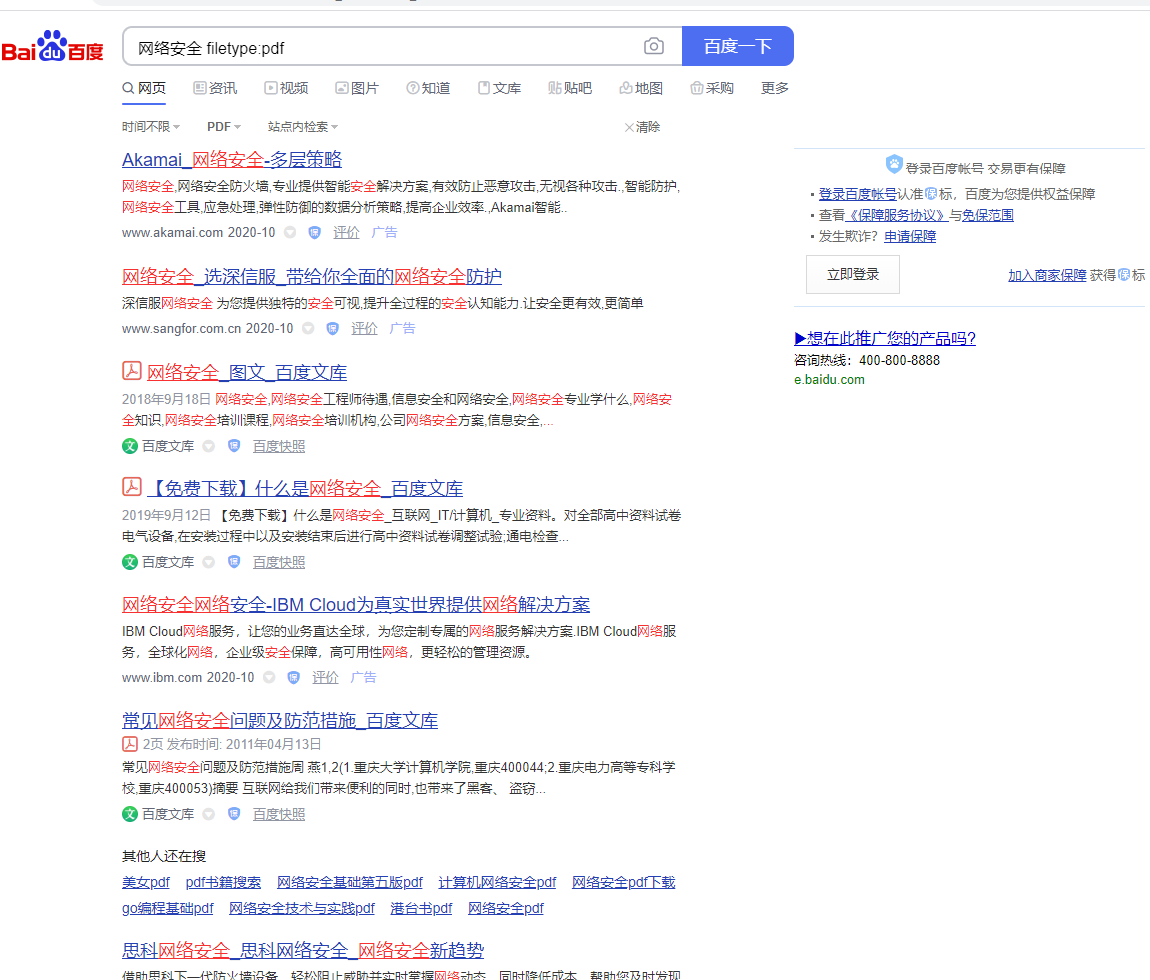Image resolution: width=1150 pixels, height=980 pixels.
Task: Click the green 百度文库 source icon under 常见网络安全问题 result
Action: click(130, 814)
